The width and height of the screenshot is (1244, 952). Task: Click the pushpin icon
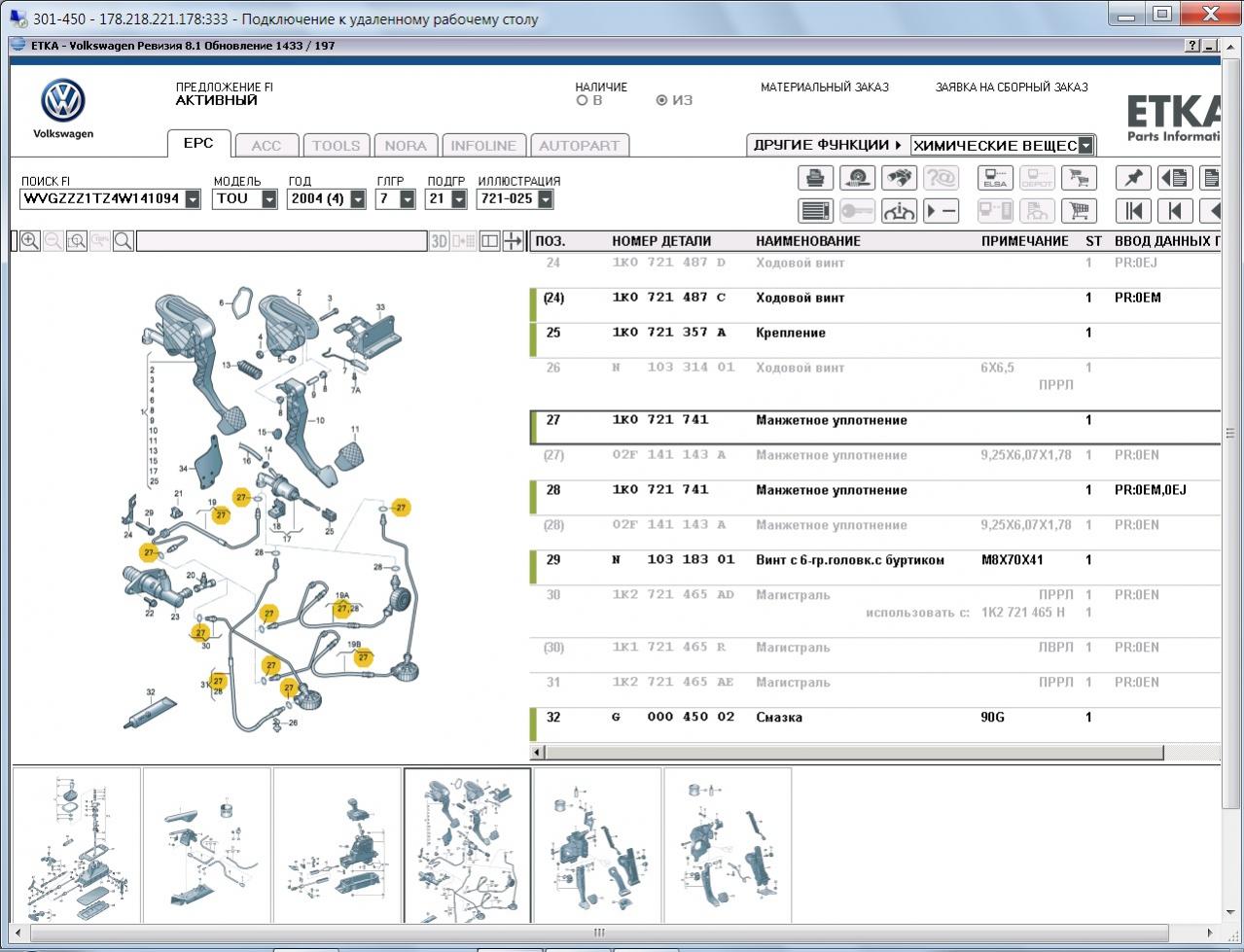(1133, 178)
